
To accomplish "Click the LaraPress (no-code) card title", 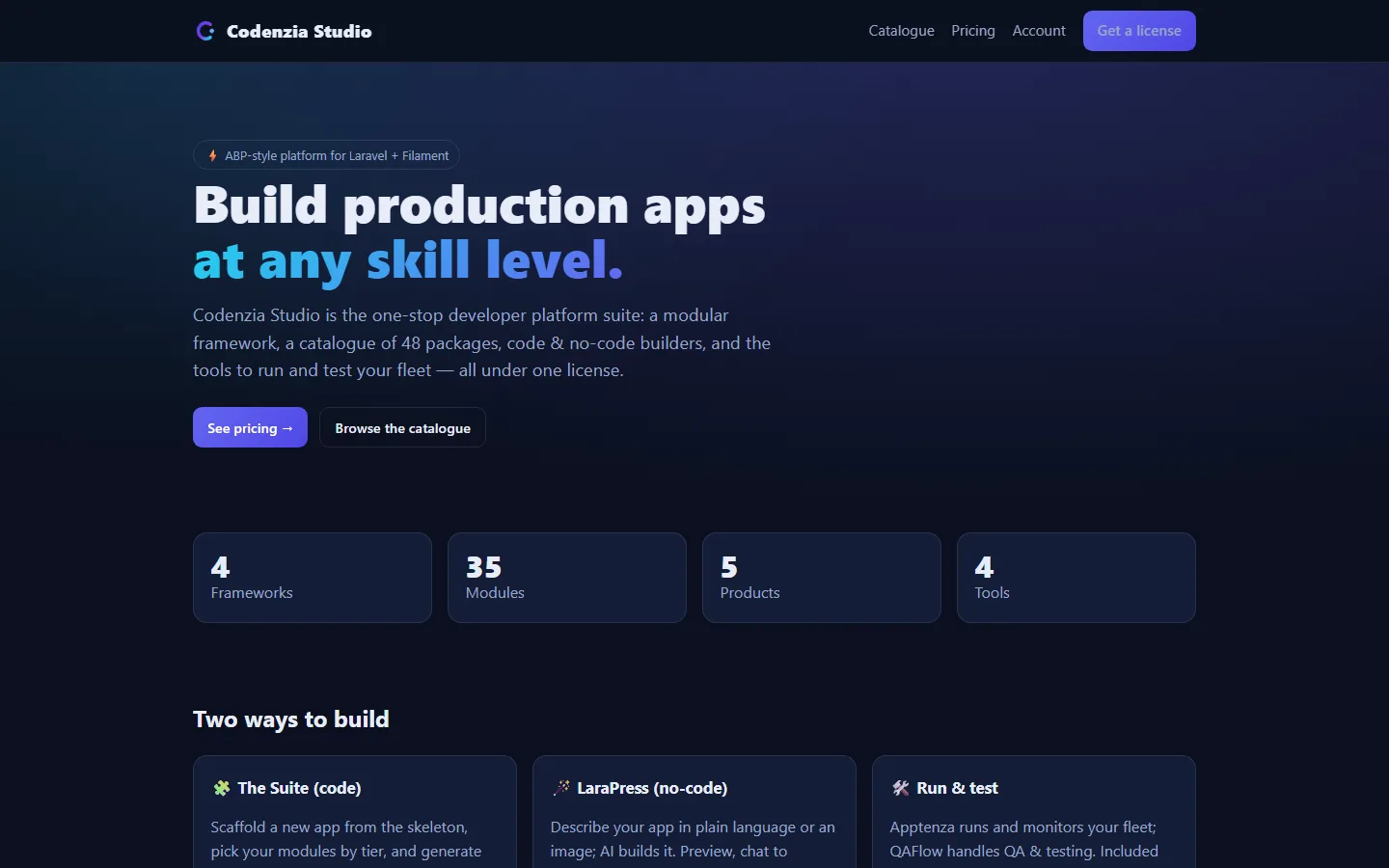I will [x=652, y=788].
